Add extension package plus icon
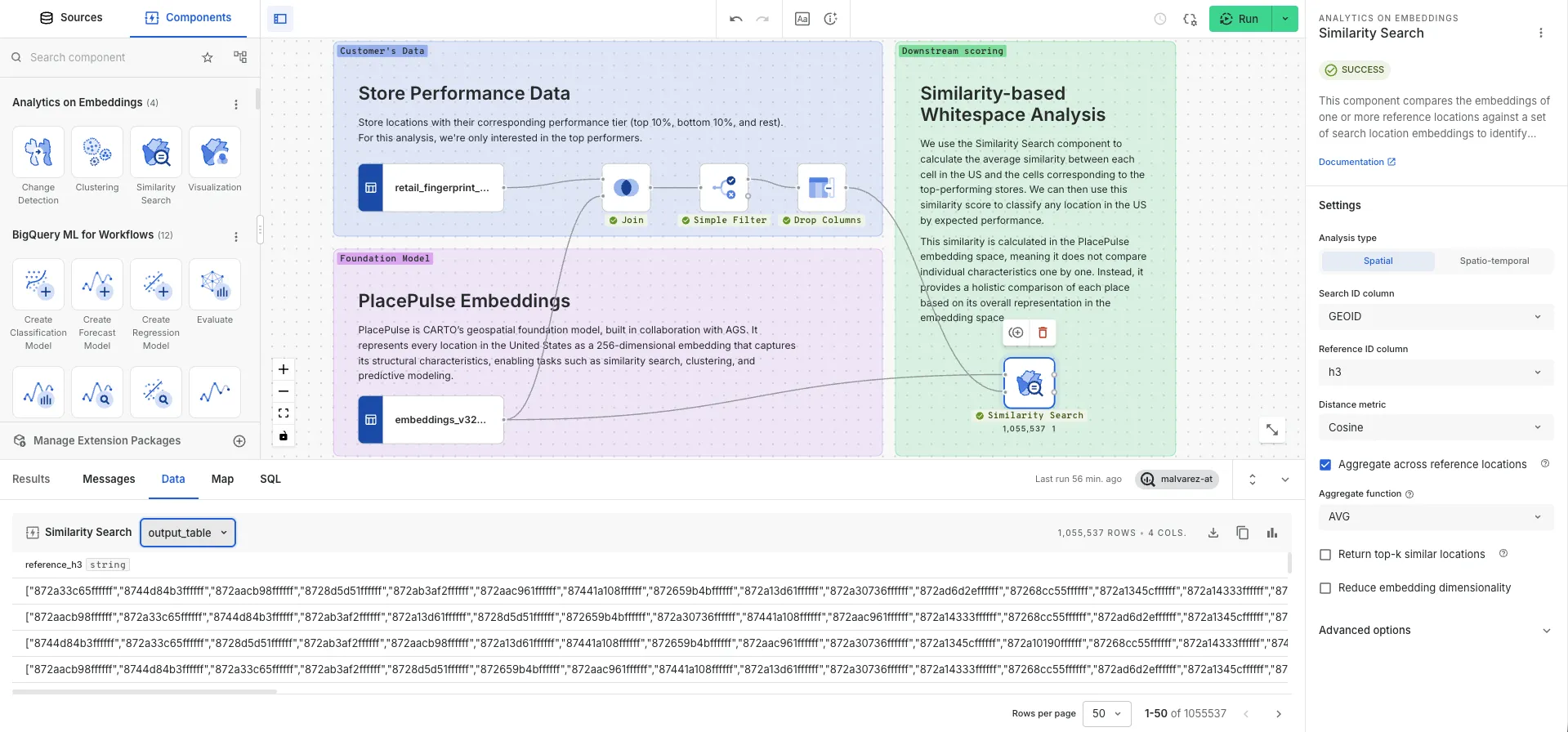 [x=239, y=441]
